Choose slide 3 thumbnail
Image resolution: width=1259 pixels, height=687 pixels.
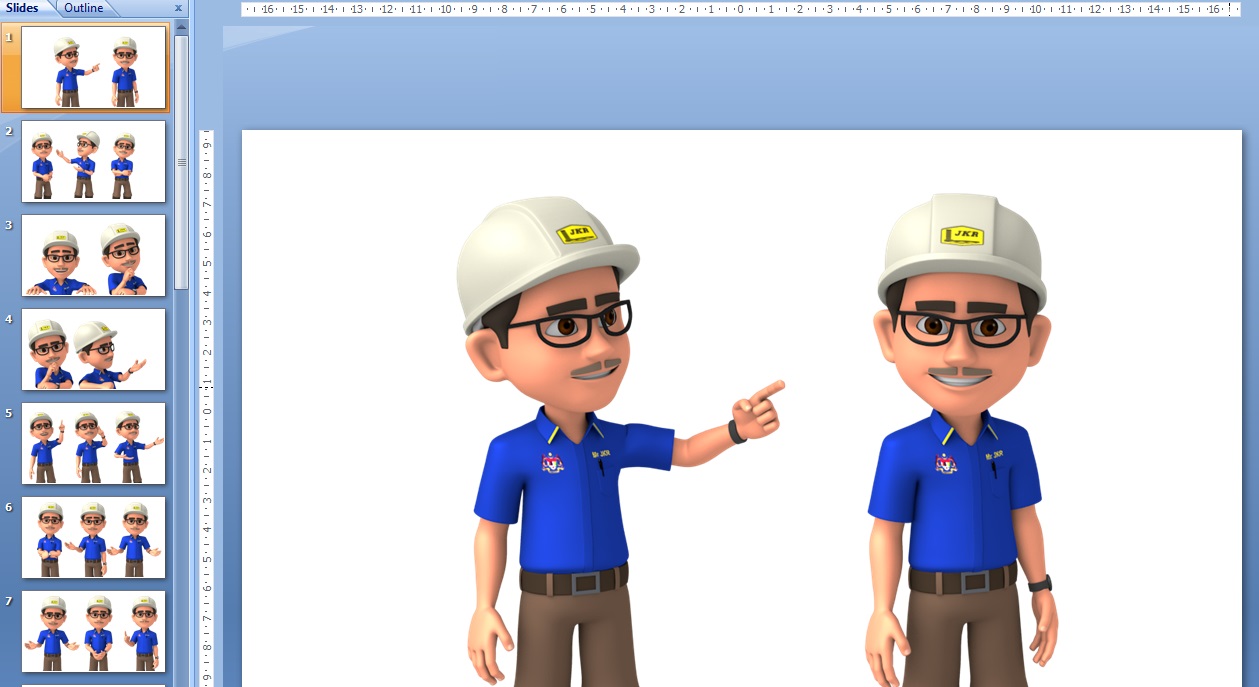tap(93, 255)
